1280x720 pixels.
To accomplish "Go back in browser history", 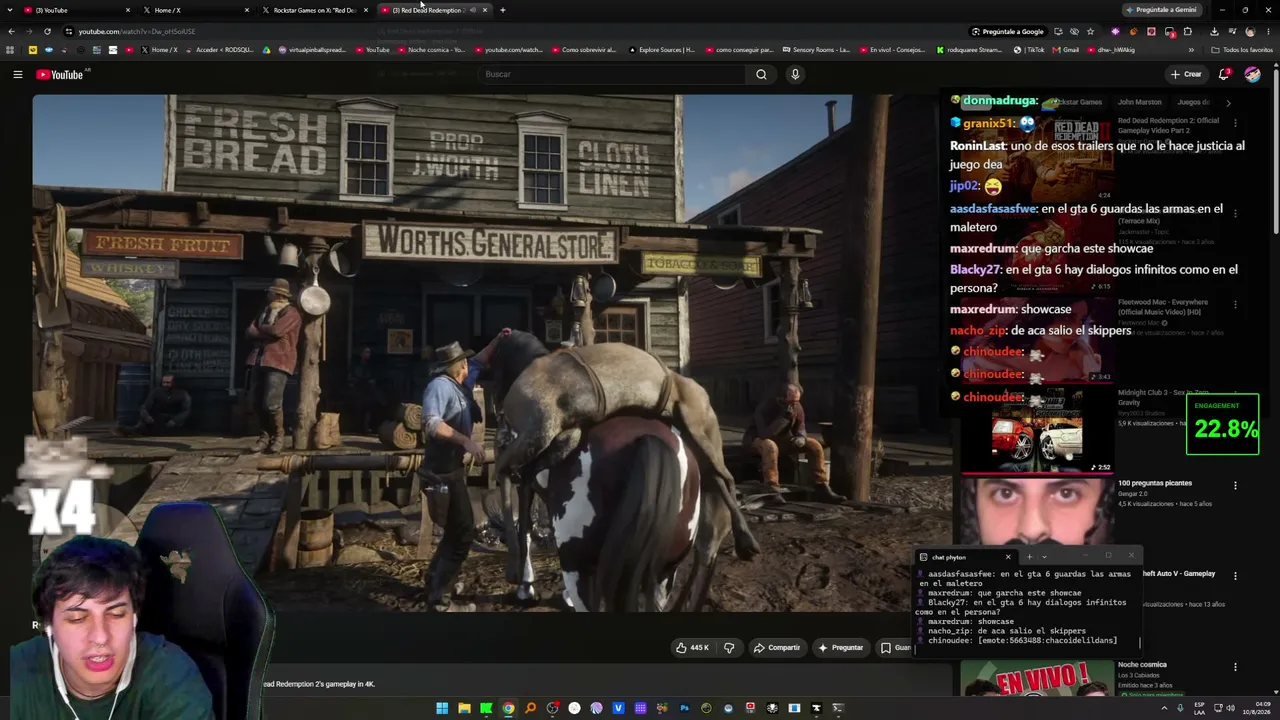I will coord(11,31).
